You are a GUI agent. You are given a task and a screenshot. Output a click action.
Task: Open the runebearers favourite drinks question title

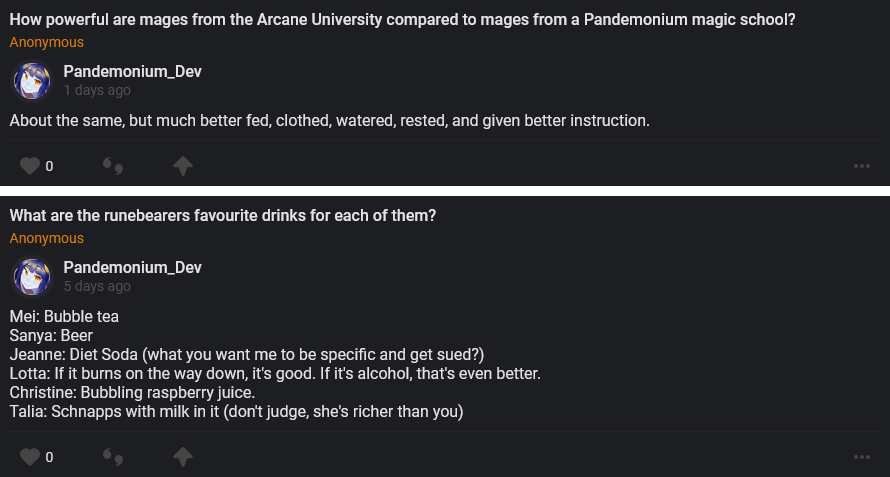coord(223,216)
